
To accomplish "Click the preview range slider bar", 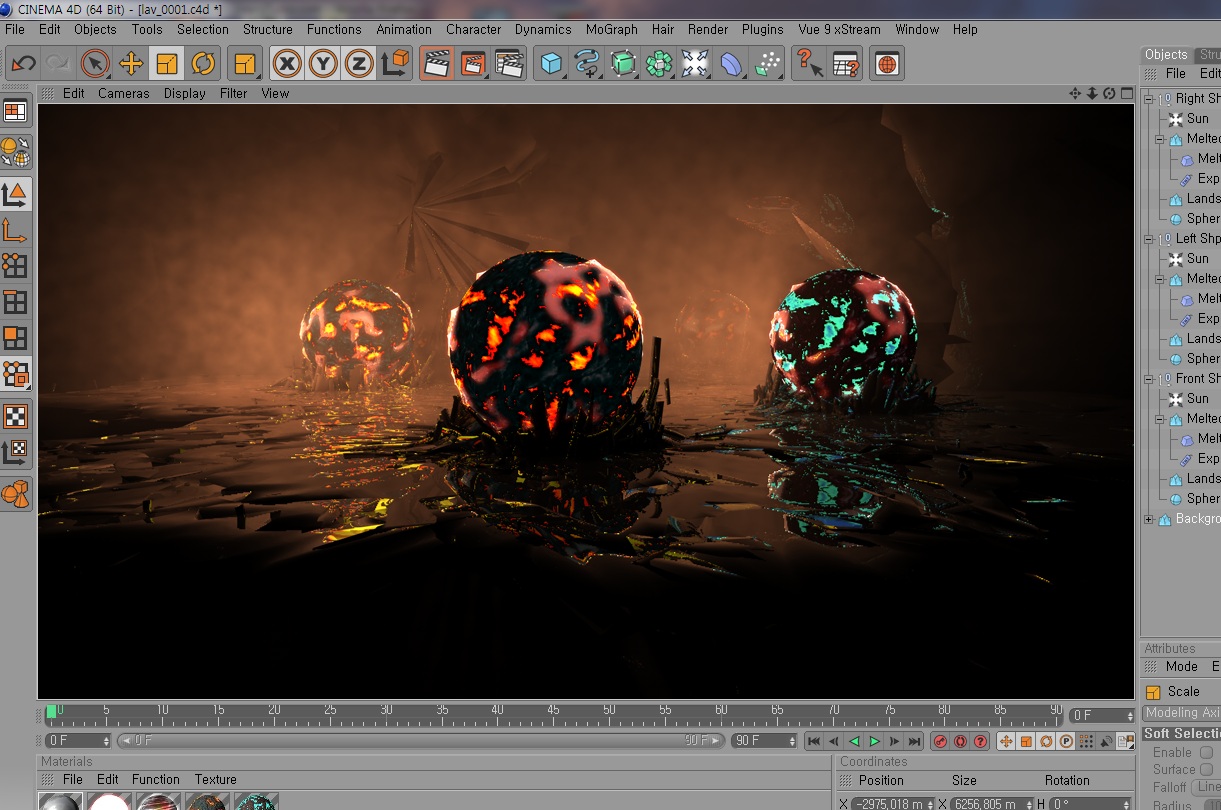I will coord(421,741).
